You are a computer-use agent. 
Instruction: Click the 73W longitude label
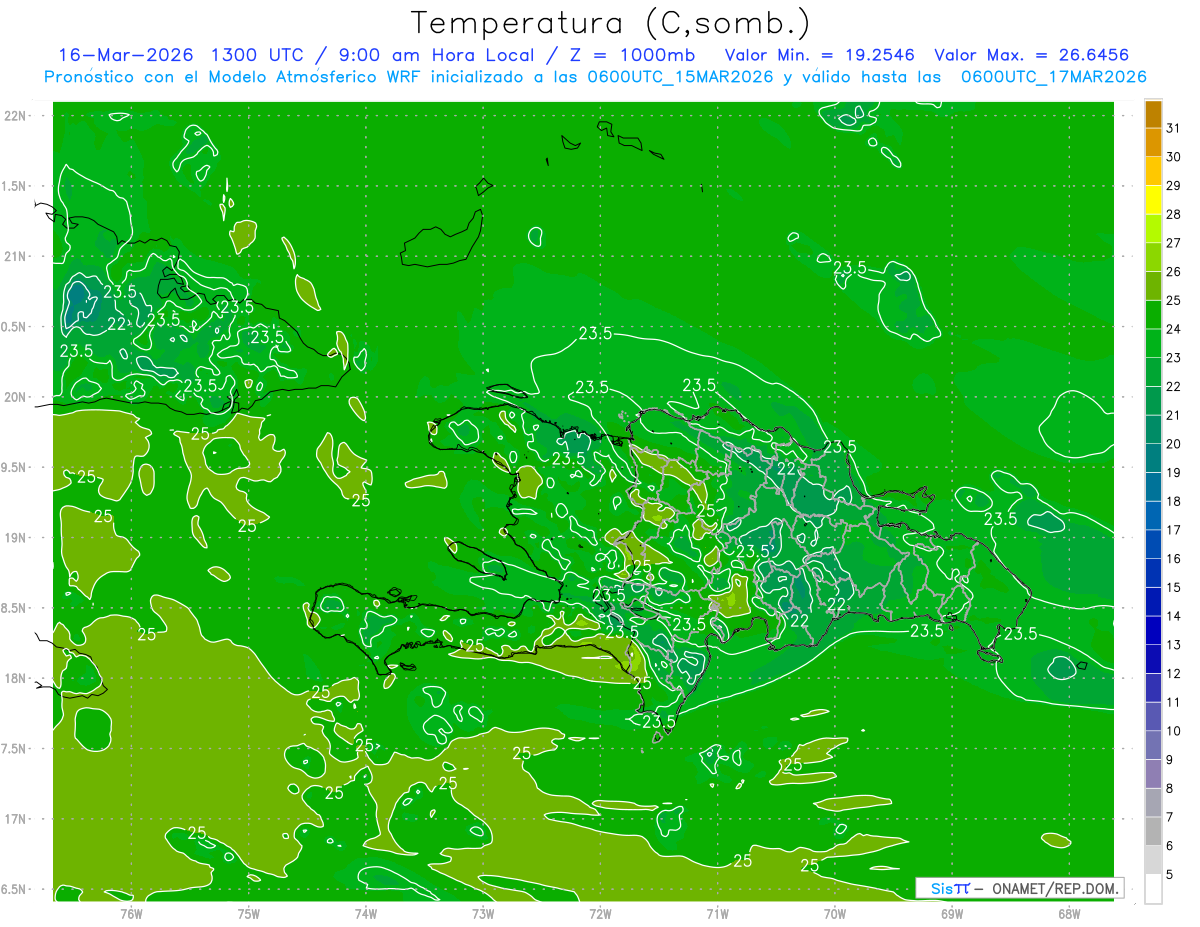483,913
